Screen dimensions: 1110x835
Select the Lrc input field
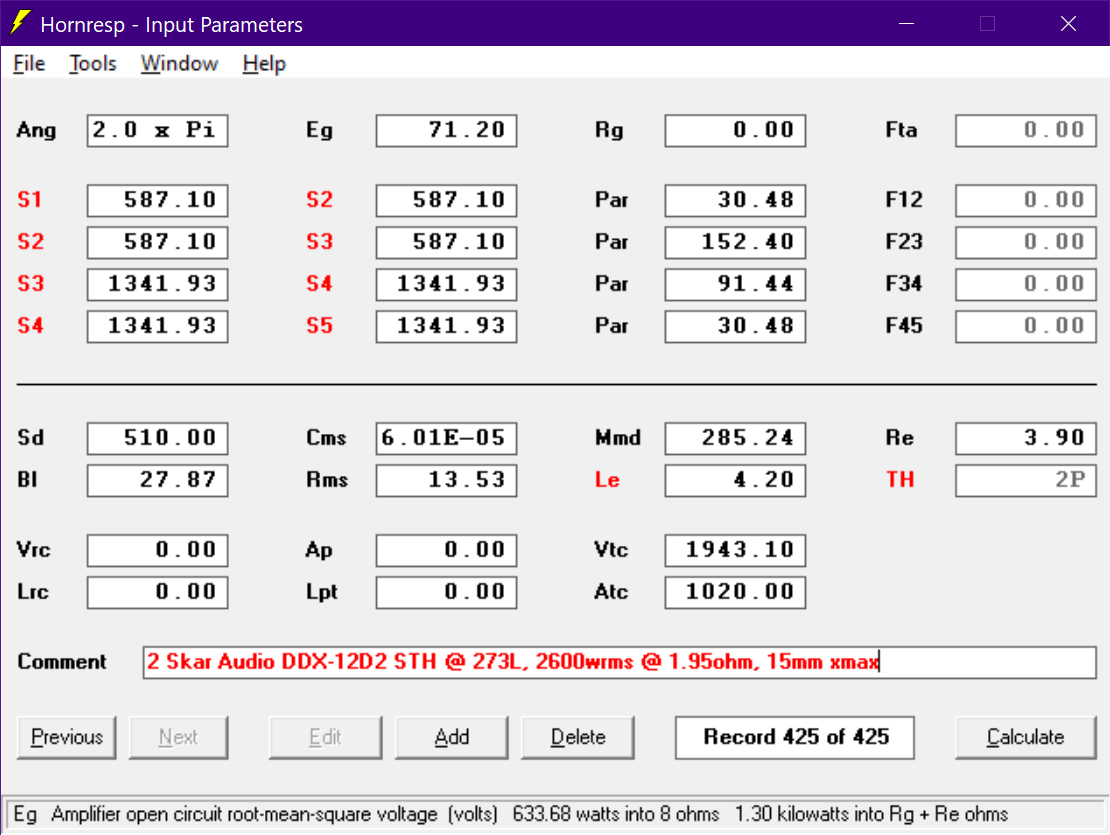pos(157,592)
